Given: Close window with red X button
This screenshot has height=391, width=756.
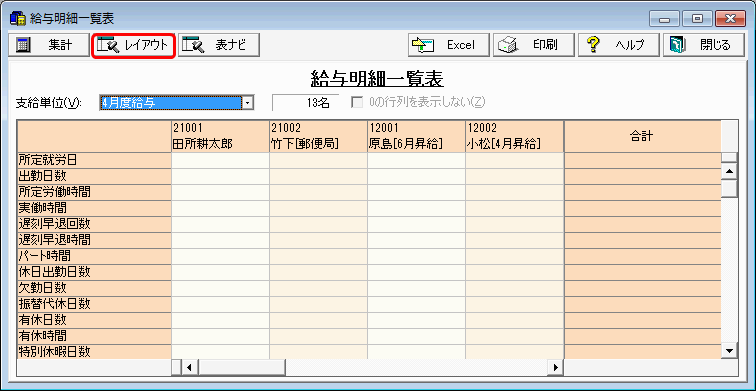Looking at the screenshot, I should pyautogui.click(x=730, y=19).
